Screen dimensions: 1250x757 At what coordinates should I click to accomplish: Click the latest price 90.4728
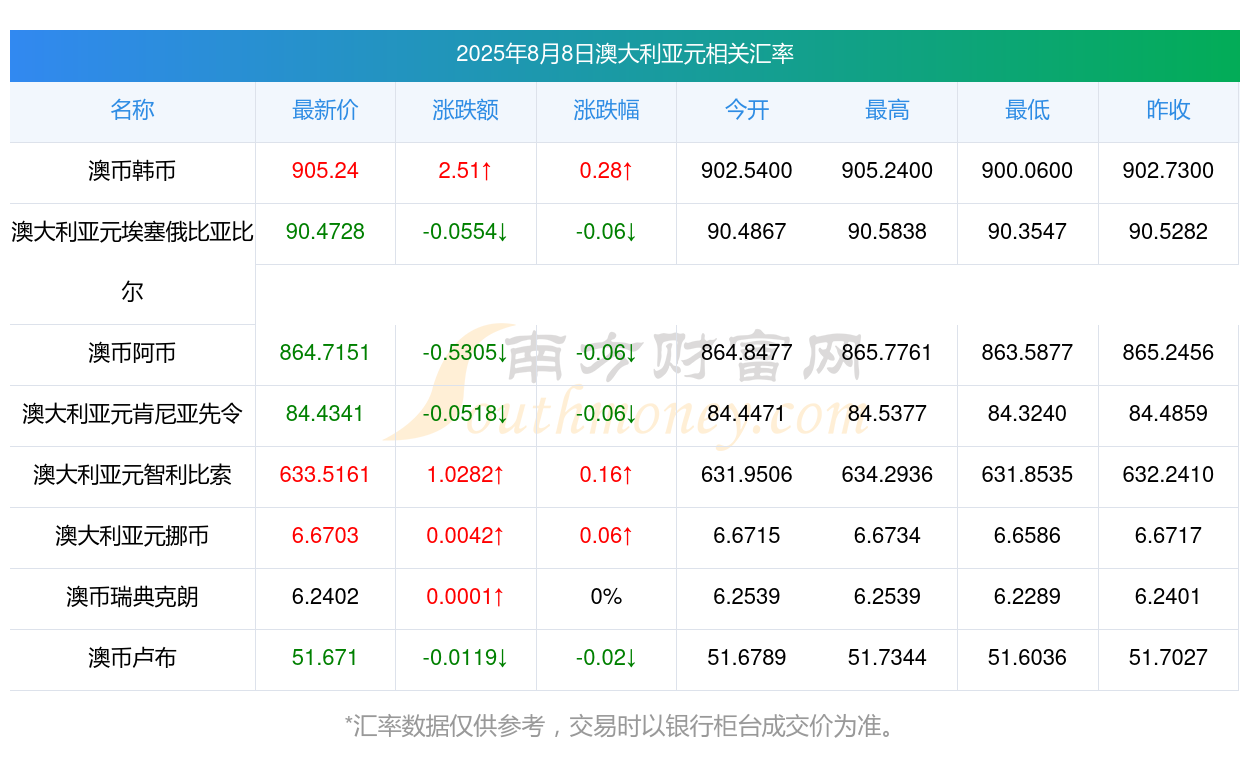tap(325, 232)
